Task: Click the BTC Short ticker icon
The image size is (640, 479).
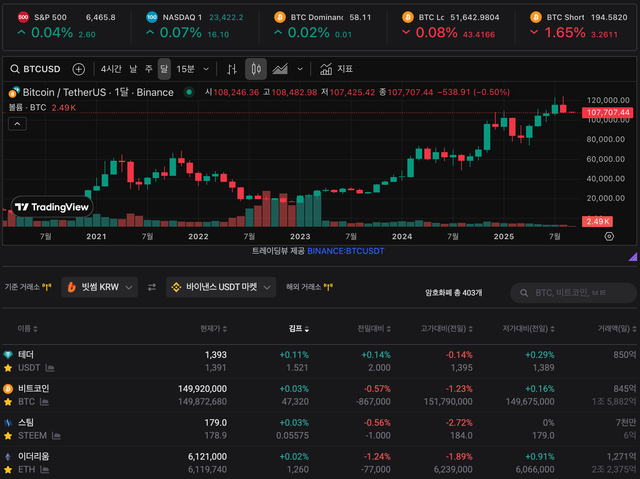Action: [536, 17]
